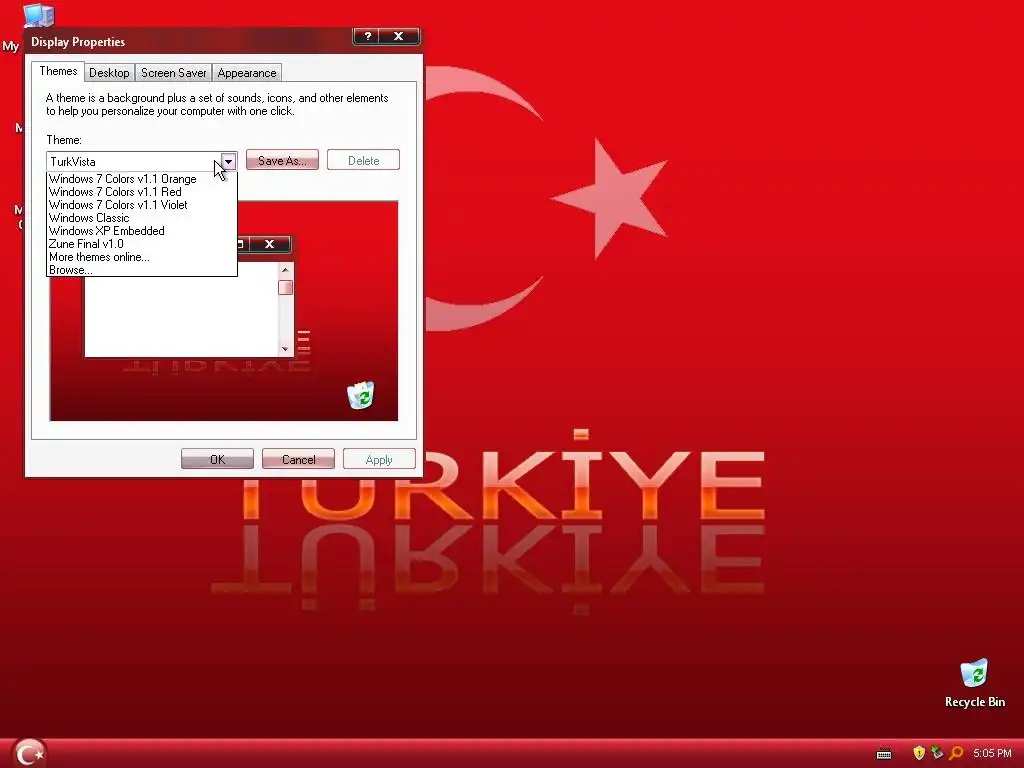This screenshot has width=1024, height=768.
Task: Switch to the Appearance tab
Action: tap(247, 73)
